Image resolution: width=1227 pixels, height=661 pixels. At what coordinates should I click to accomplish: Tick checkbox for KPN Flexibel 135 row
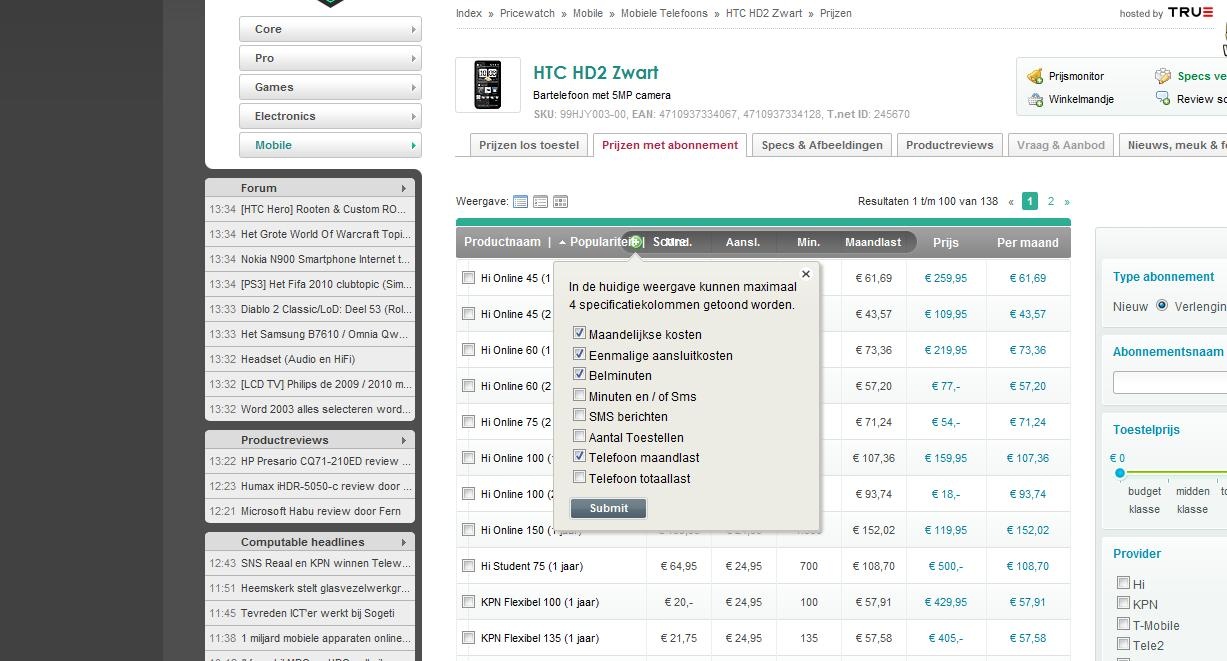click(468, 637)
